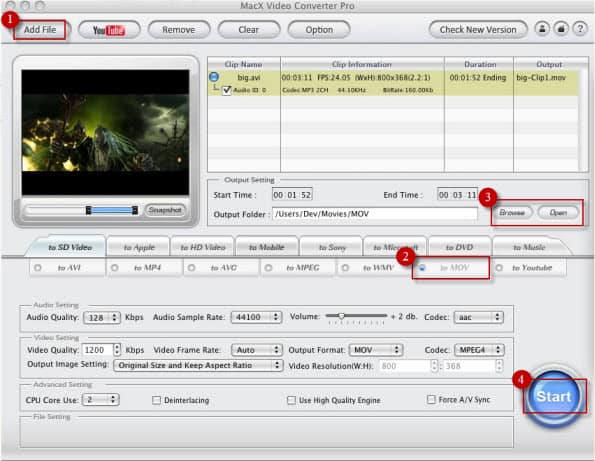Enable Use High Quality Engine checkbox
Image resolution: width=595 pixels, height=461 pixels.
pos(291,400)
